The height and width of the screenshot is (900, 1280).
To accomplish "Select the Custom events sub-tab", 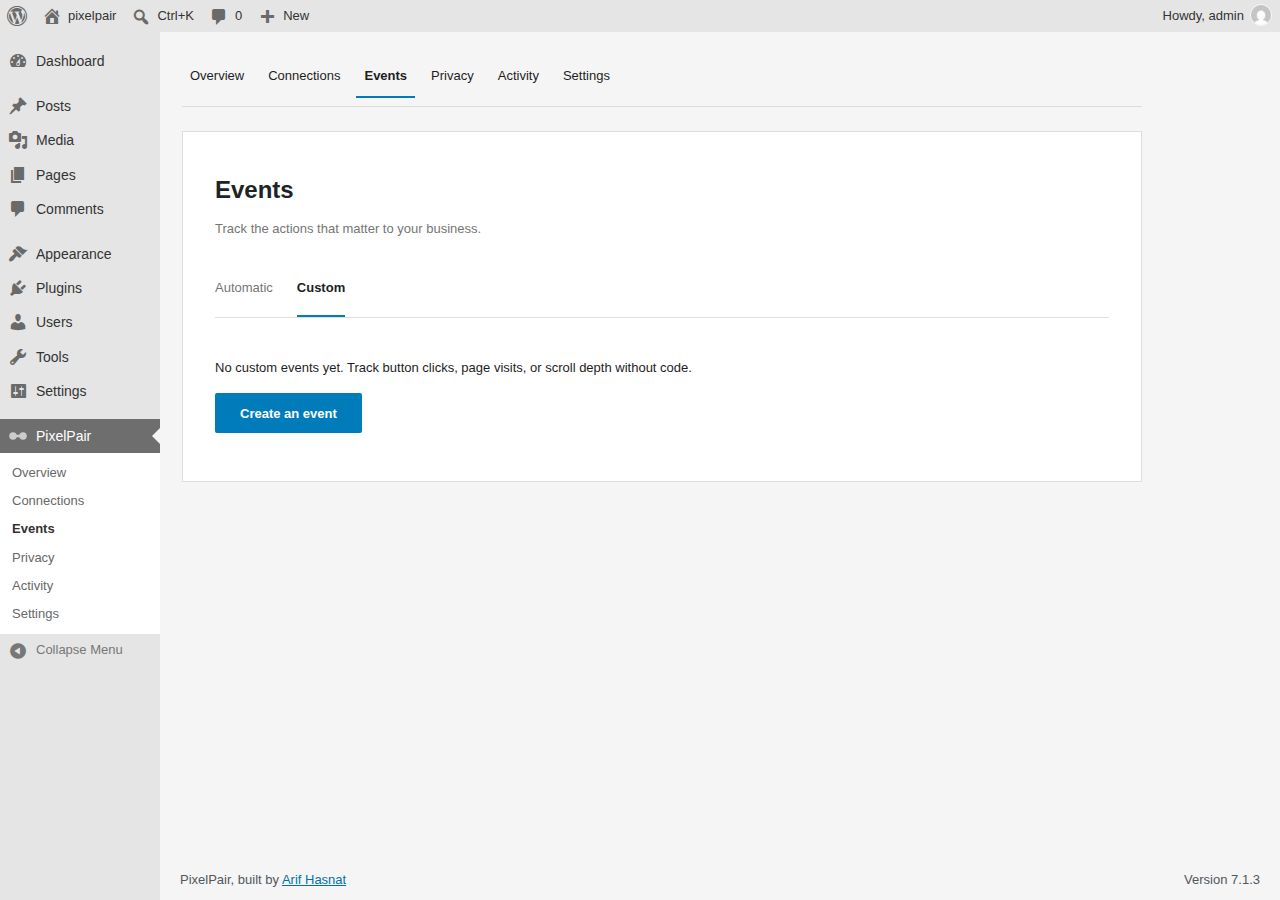I will click(x=321, y=288).
